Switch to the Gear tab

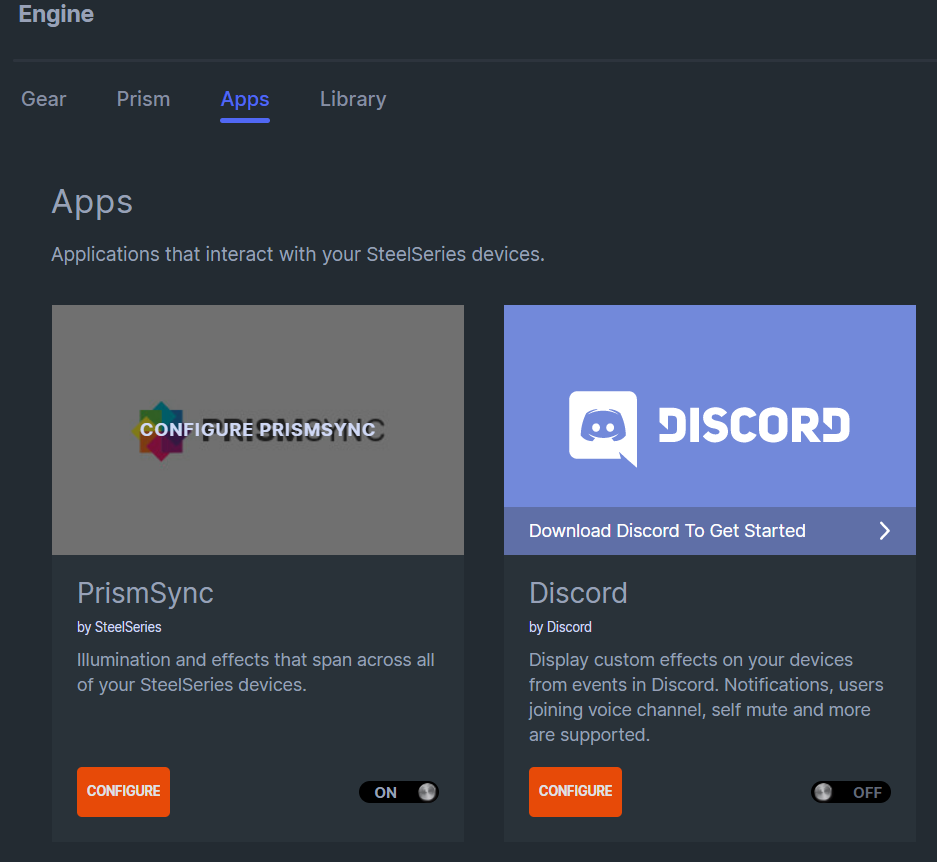click(x=44, y=99)
